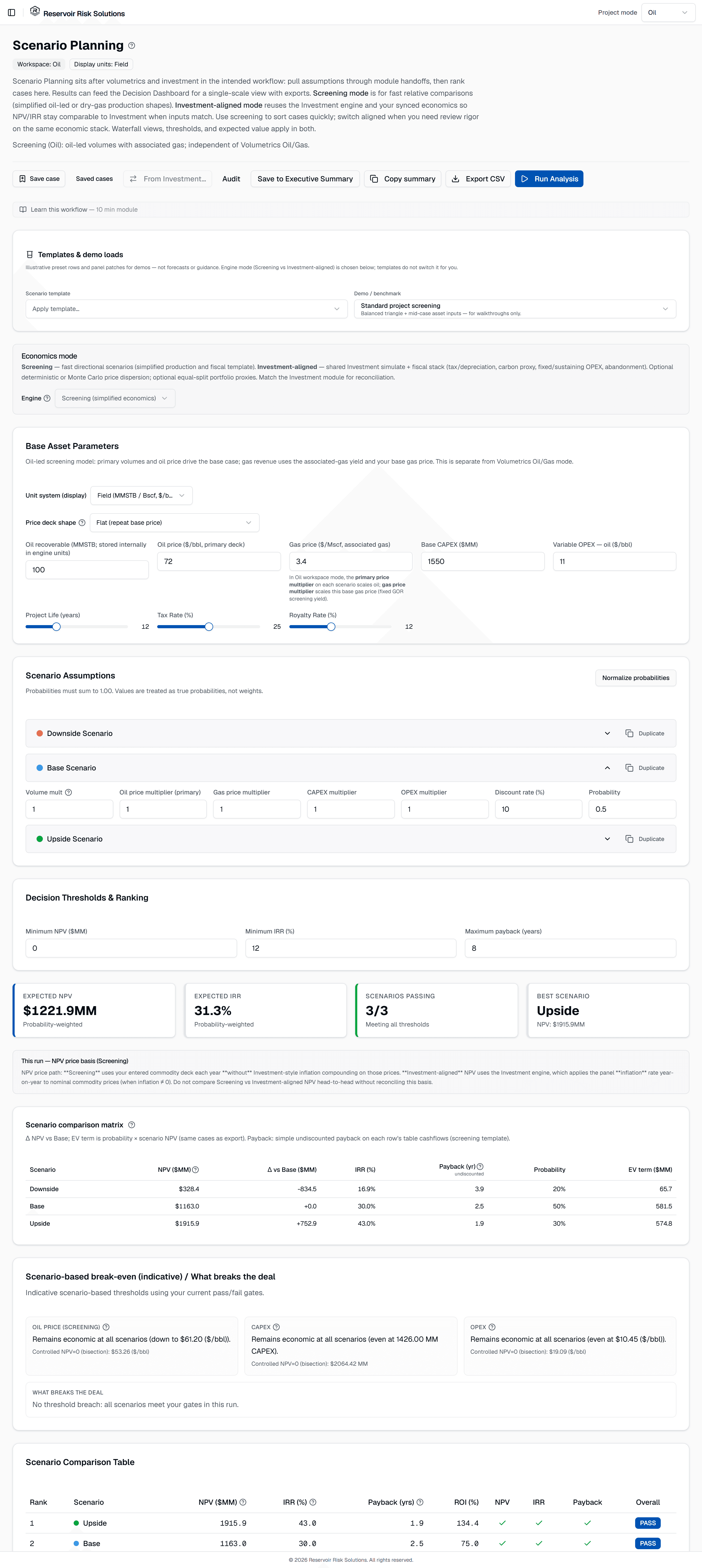The height and width of the screenshot is (1568, 702).
Task: Click the red Downside Scenario dot
Action: coord(39,734)
